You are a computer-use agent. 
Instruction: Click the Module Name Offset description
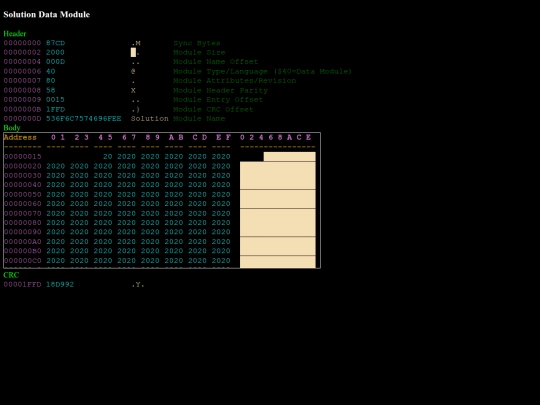pyautogui.click(x=216, y=62)
